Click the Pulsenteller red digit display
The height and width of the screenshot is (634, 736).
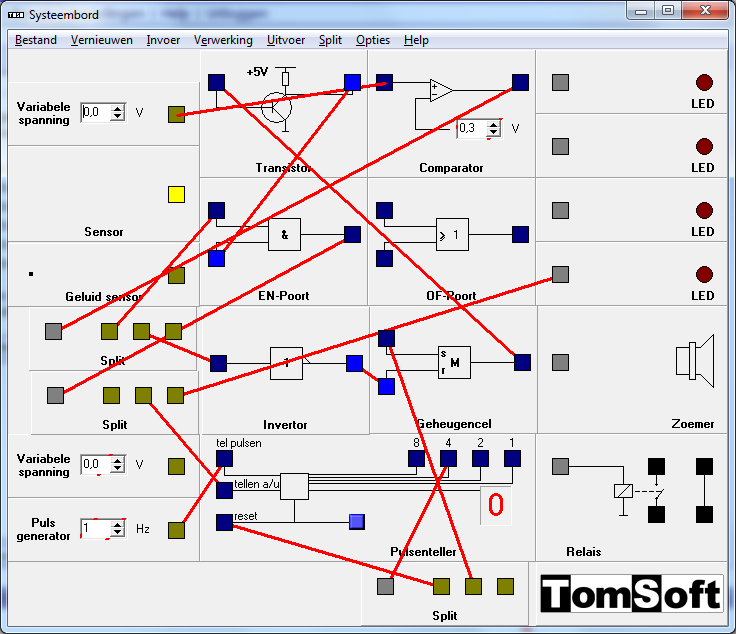pyautogui.click(x=496, y=506)
